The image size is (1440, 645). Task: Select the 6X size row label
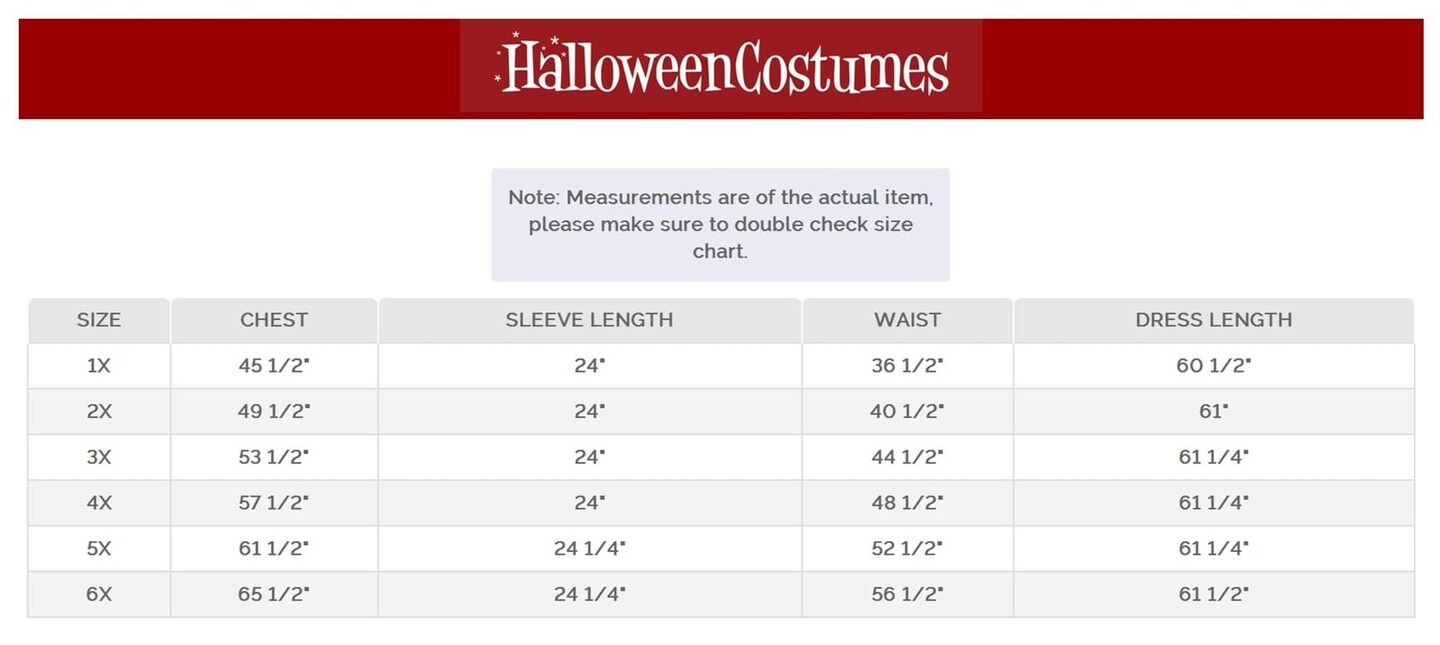[99, 594]
